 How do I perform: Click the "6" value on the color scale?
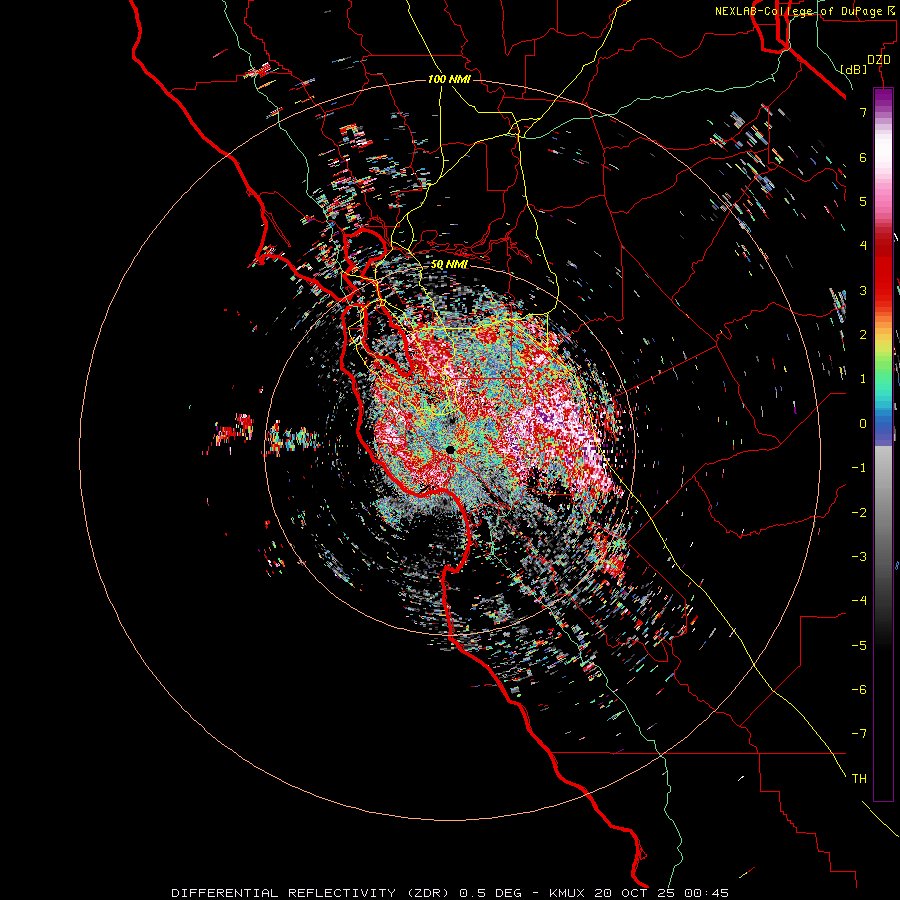[863, 157]
